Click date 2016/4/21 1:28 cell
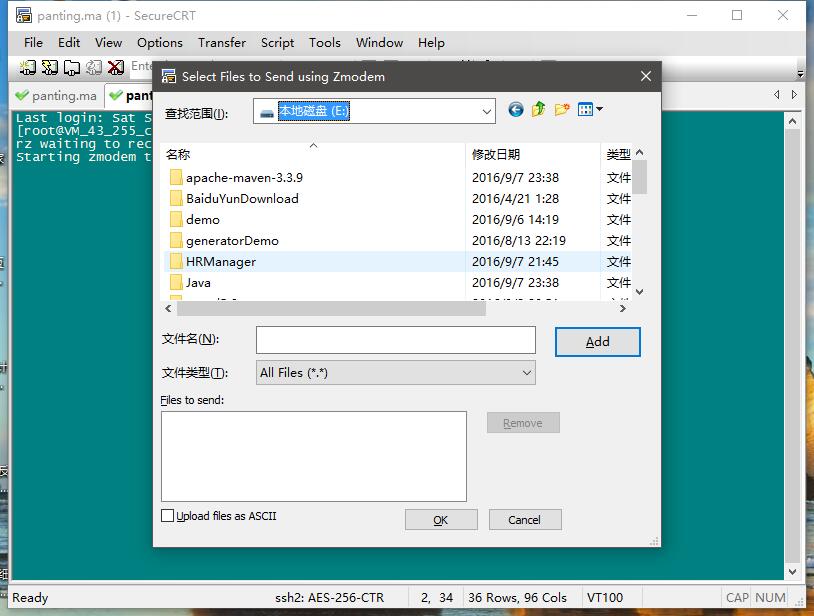This screenshot has height=616, width=814. [x=515, y=198]
